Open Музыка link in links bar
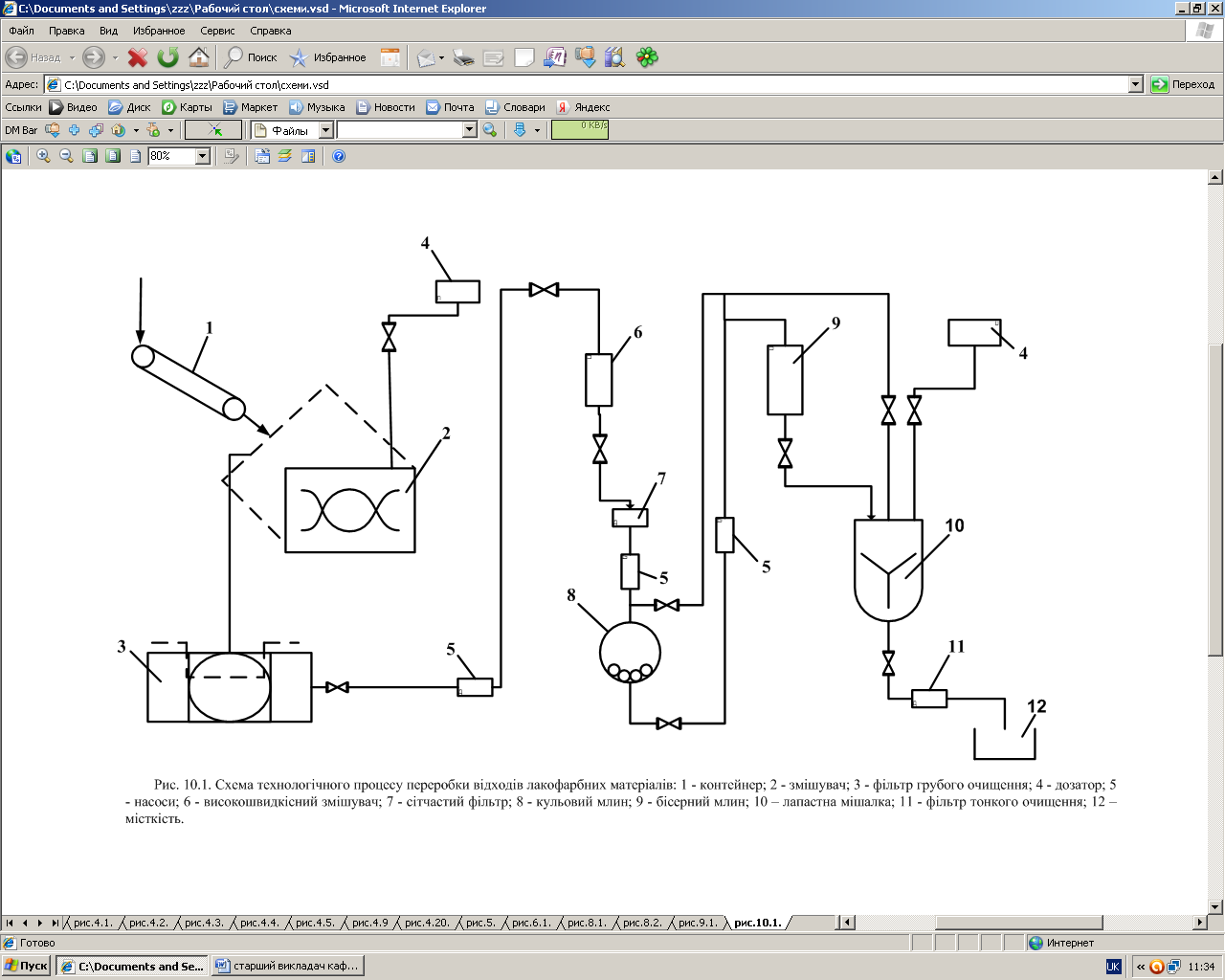 coord(317,107)
